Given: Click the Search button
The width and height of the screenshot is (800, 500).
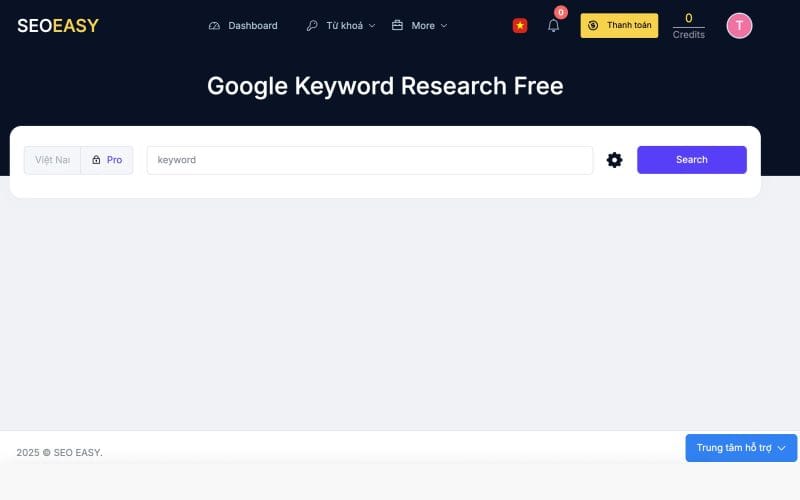Looking at the screenshot, I should coord(691,160).
